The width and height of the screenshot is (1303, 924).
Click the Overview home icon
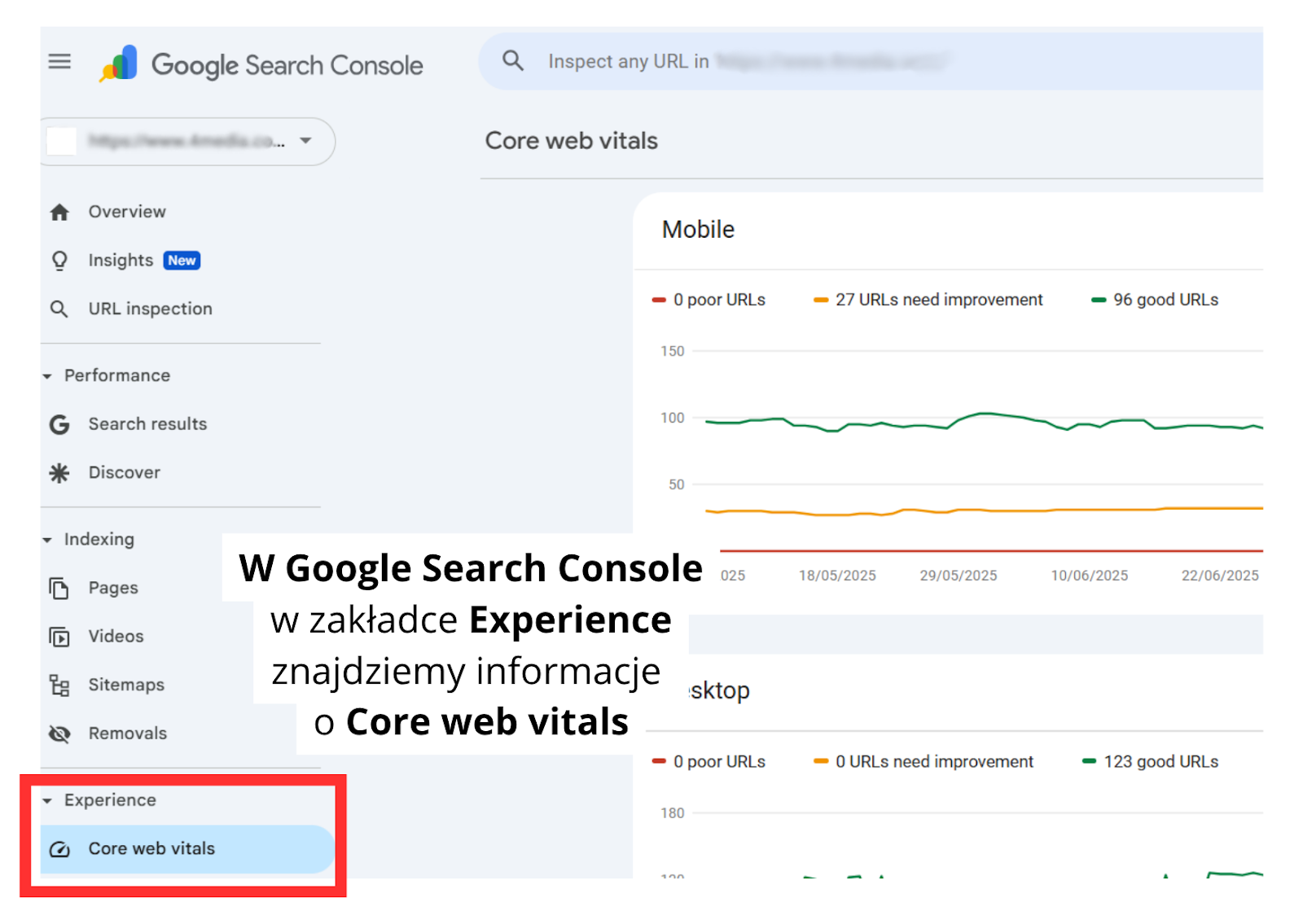(59, 212)
